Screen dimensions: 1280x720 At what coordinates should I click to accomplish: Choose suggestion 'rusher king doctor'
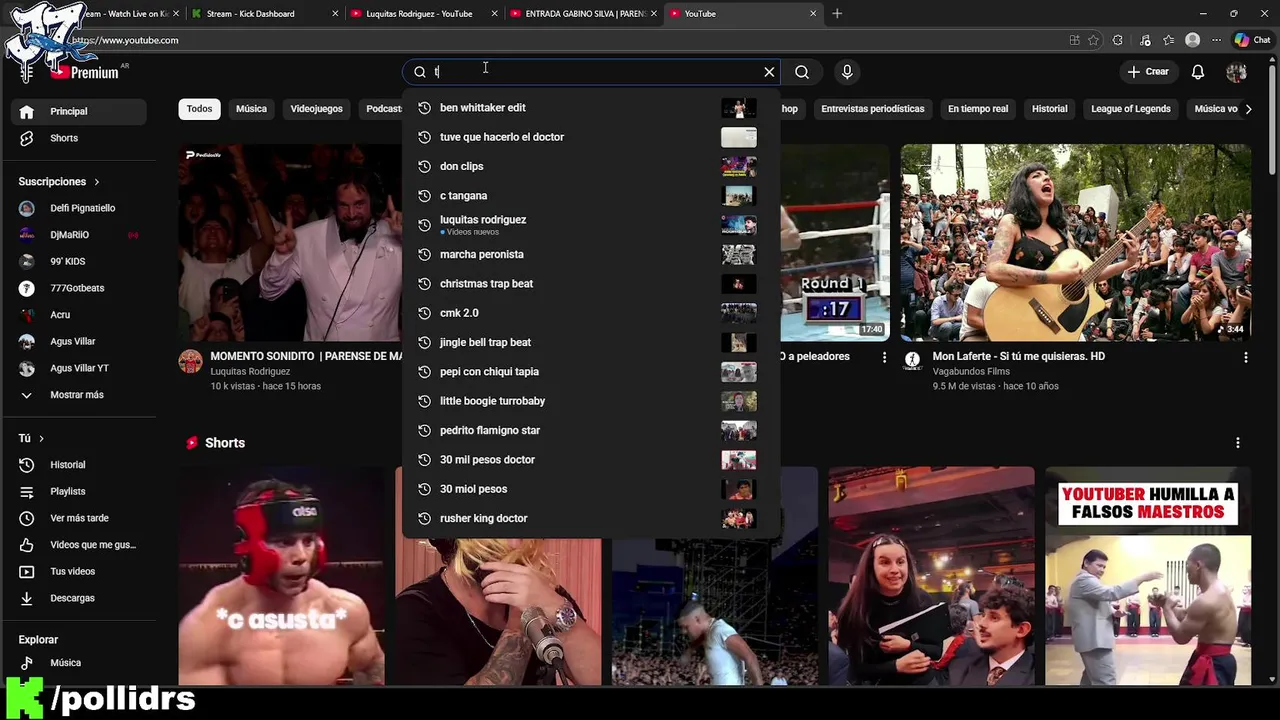(591, 518)
